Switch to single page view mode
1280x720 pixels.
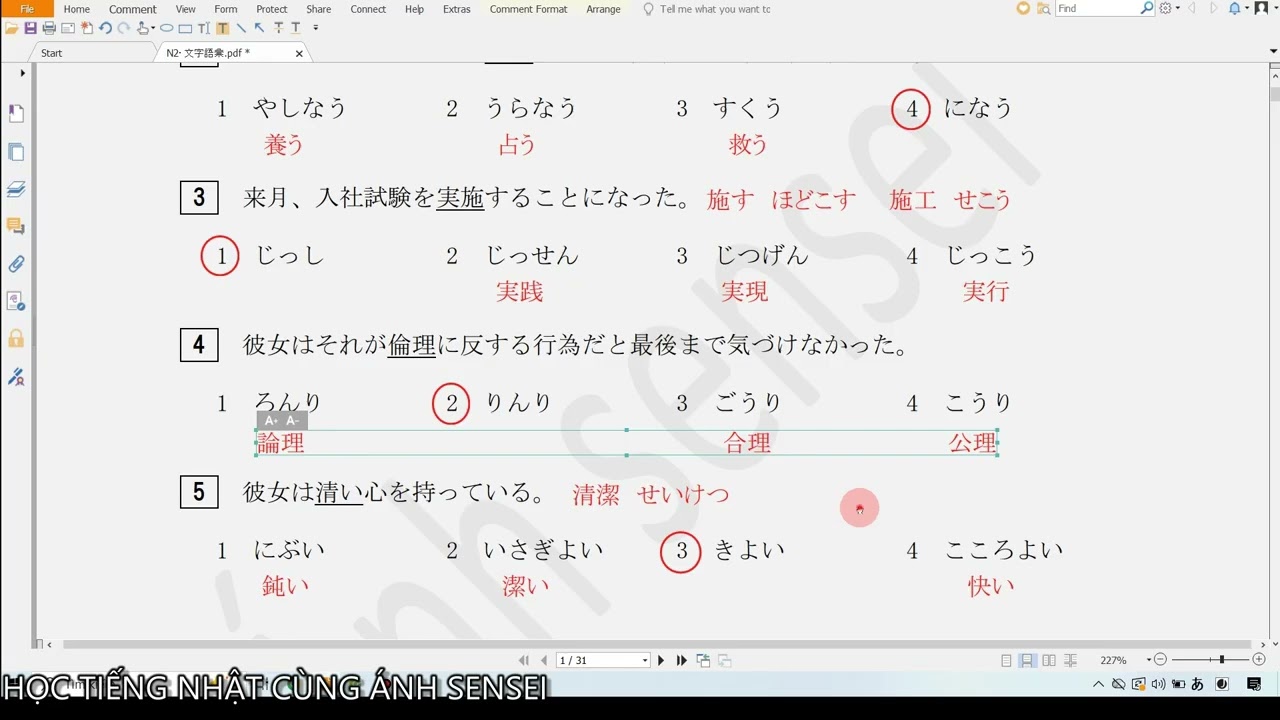pos(1007,660)
